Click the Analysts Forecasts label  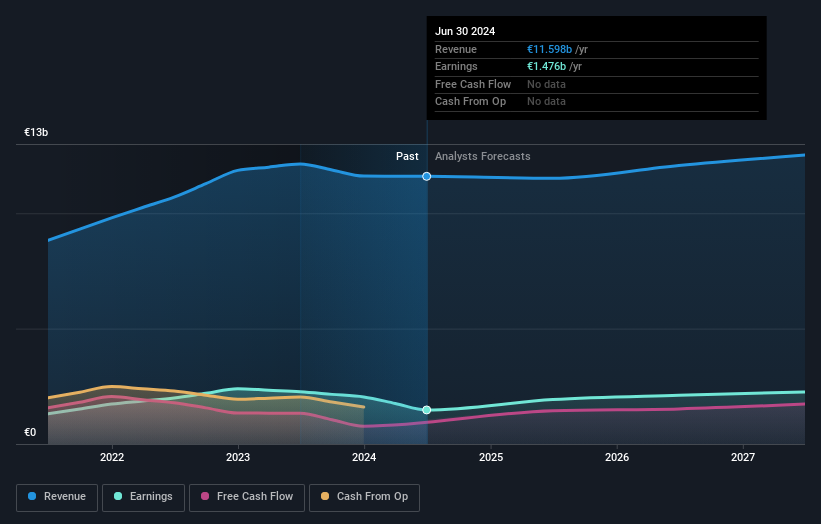click(483, 157)
